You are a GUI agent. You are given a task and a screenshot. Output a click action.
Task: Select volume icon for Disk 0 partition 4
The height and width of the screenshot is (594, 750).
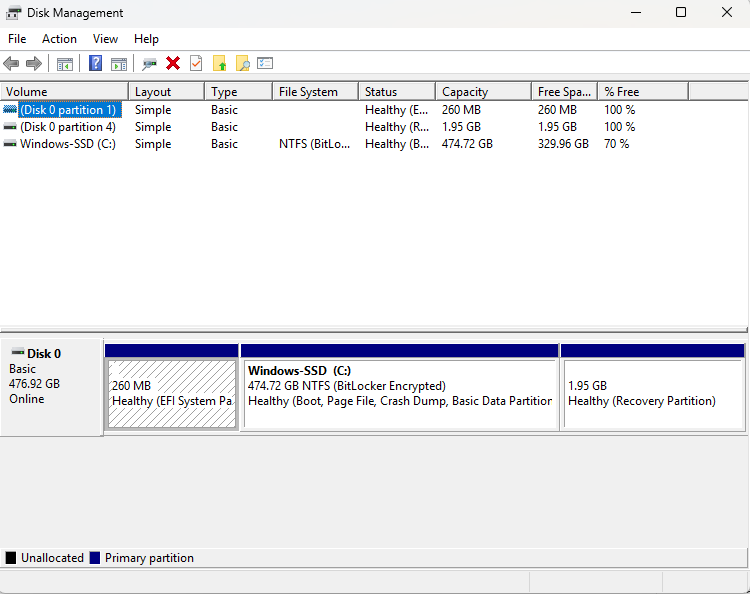(10, 127)
